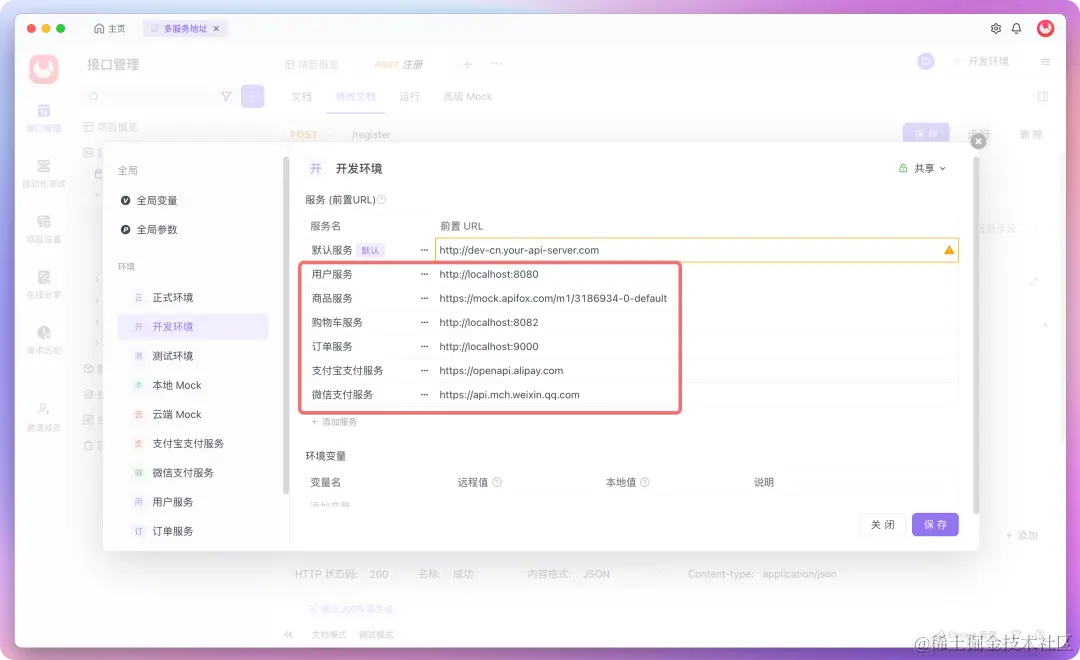This screenshot has width=1080, height=660.
Task: Open the user avatar menu
Action: point(1046,28)
